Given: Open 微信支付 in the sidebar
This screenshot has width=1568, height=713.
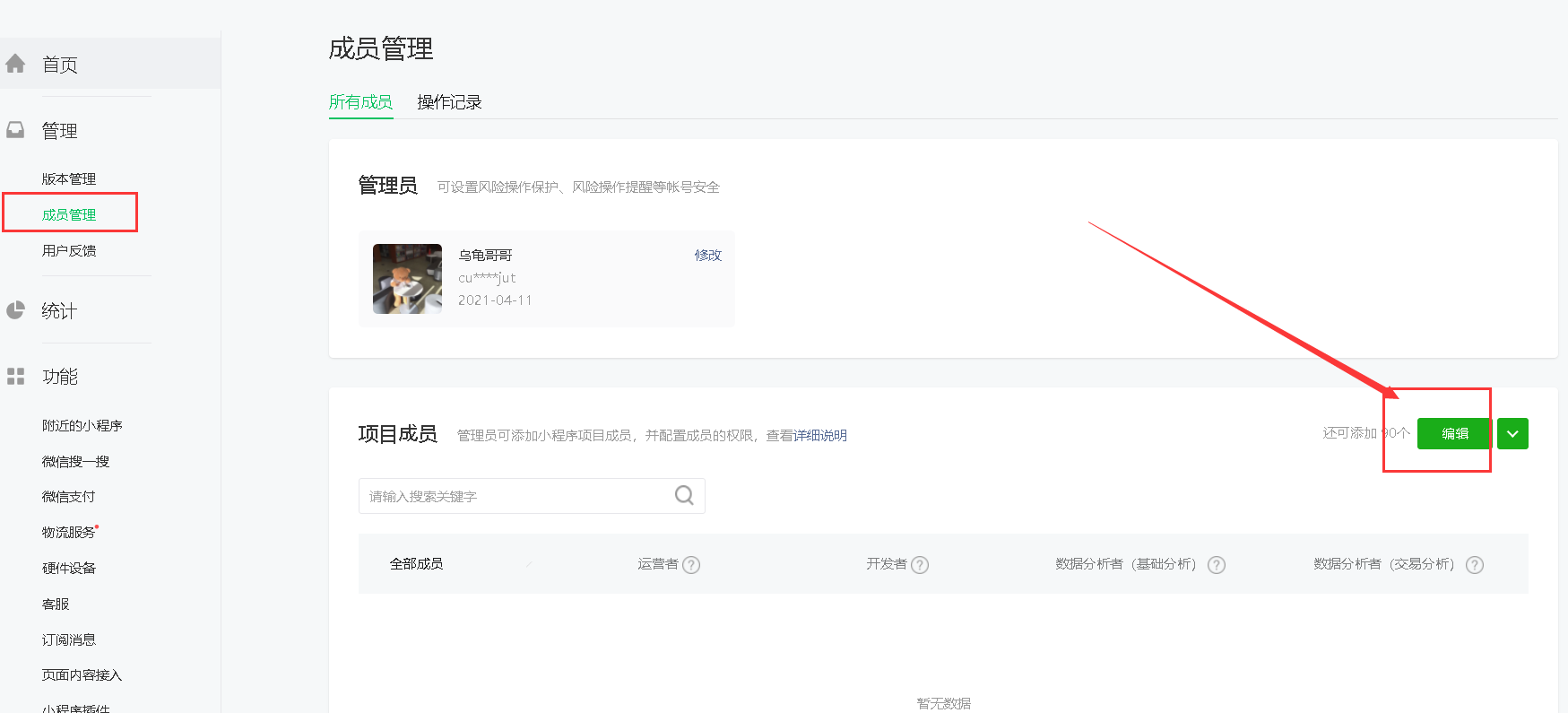Looking at the screenshot, I should pyautogui.click(x=68, y=496).
